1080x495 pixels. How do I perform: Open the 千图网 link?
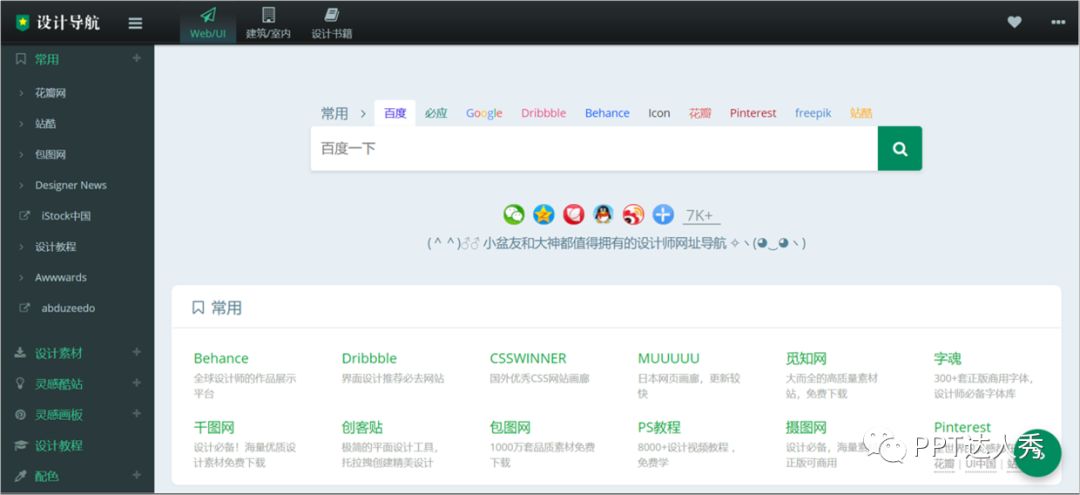pyautogui.click(x=214, y=428)
